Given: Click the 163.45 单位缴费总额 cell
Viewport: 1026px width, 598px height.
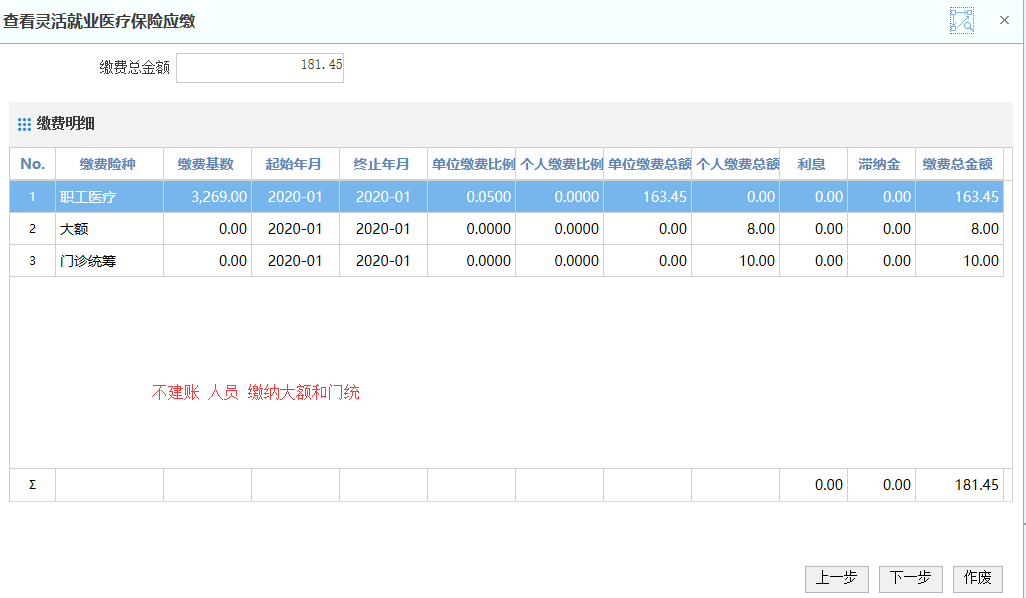Looking at the screenshot, I should point(647,196).
